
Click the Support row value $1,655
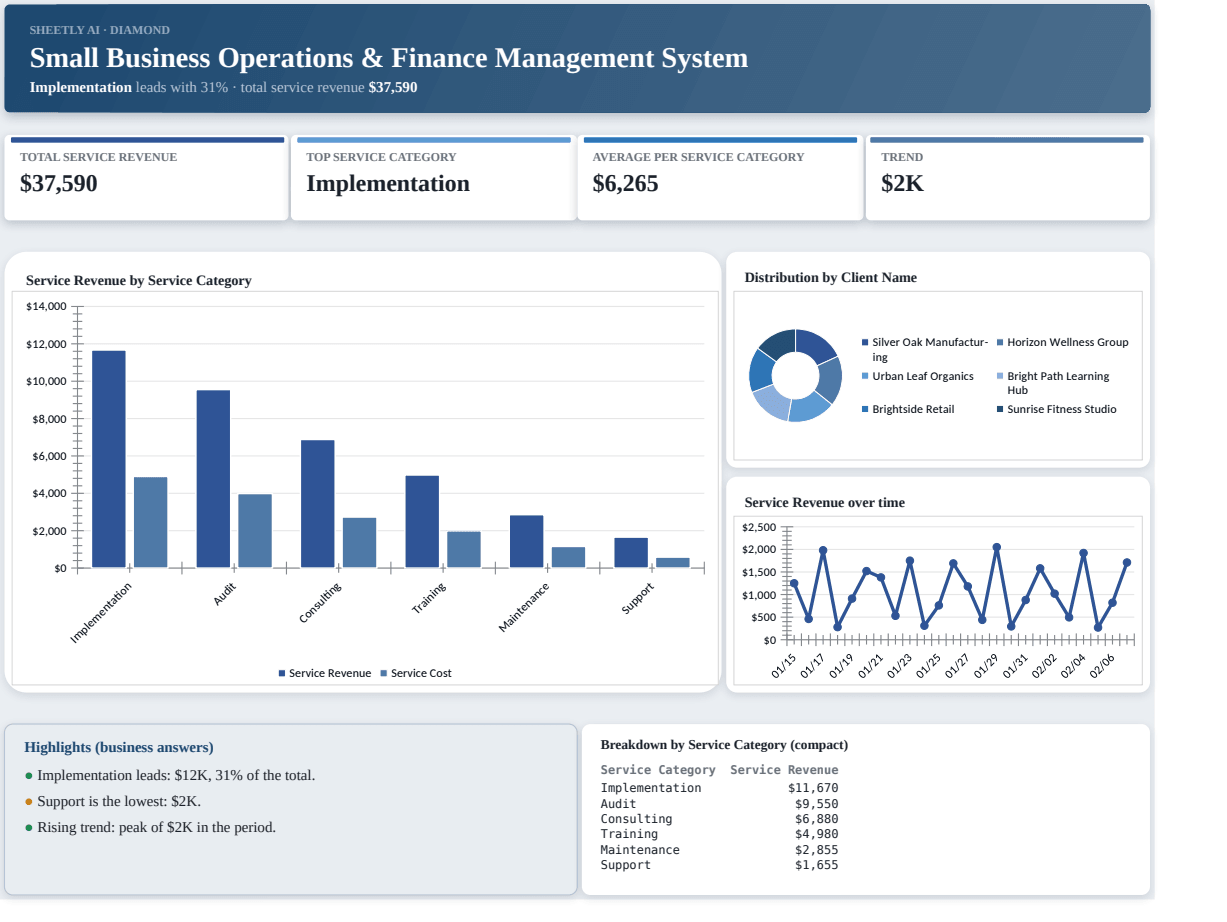coord(817,865)
